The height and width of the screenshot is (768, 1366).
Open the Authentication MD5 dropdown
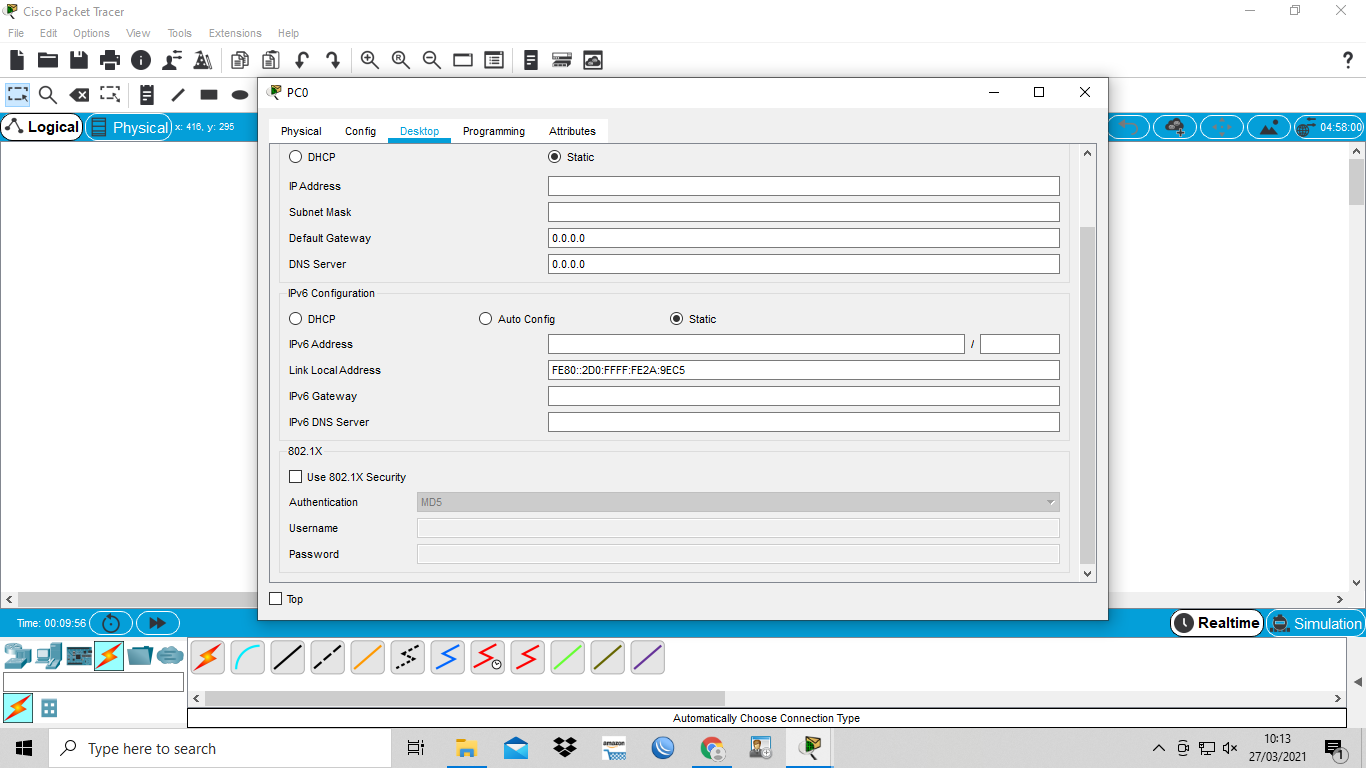pos(738,502)
